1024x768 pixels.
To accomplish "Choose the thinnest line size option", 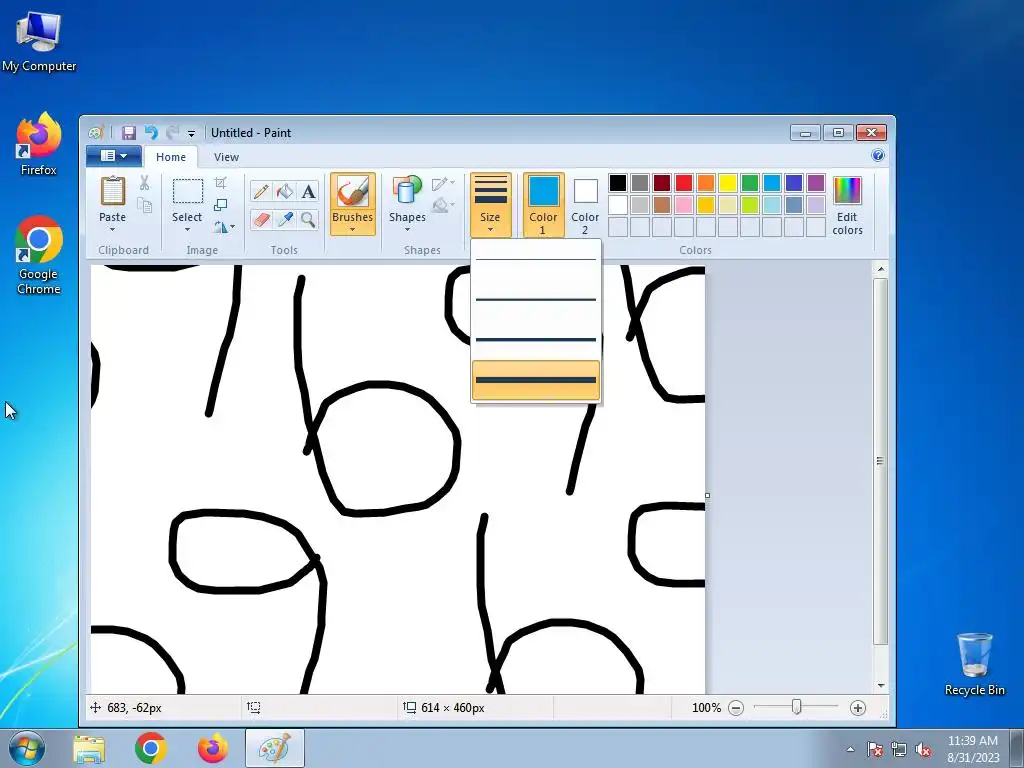I will click(x=536, y=260).
